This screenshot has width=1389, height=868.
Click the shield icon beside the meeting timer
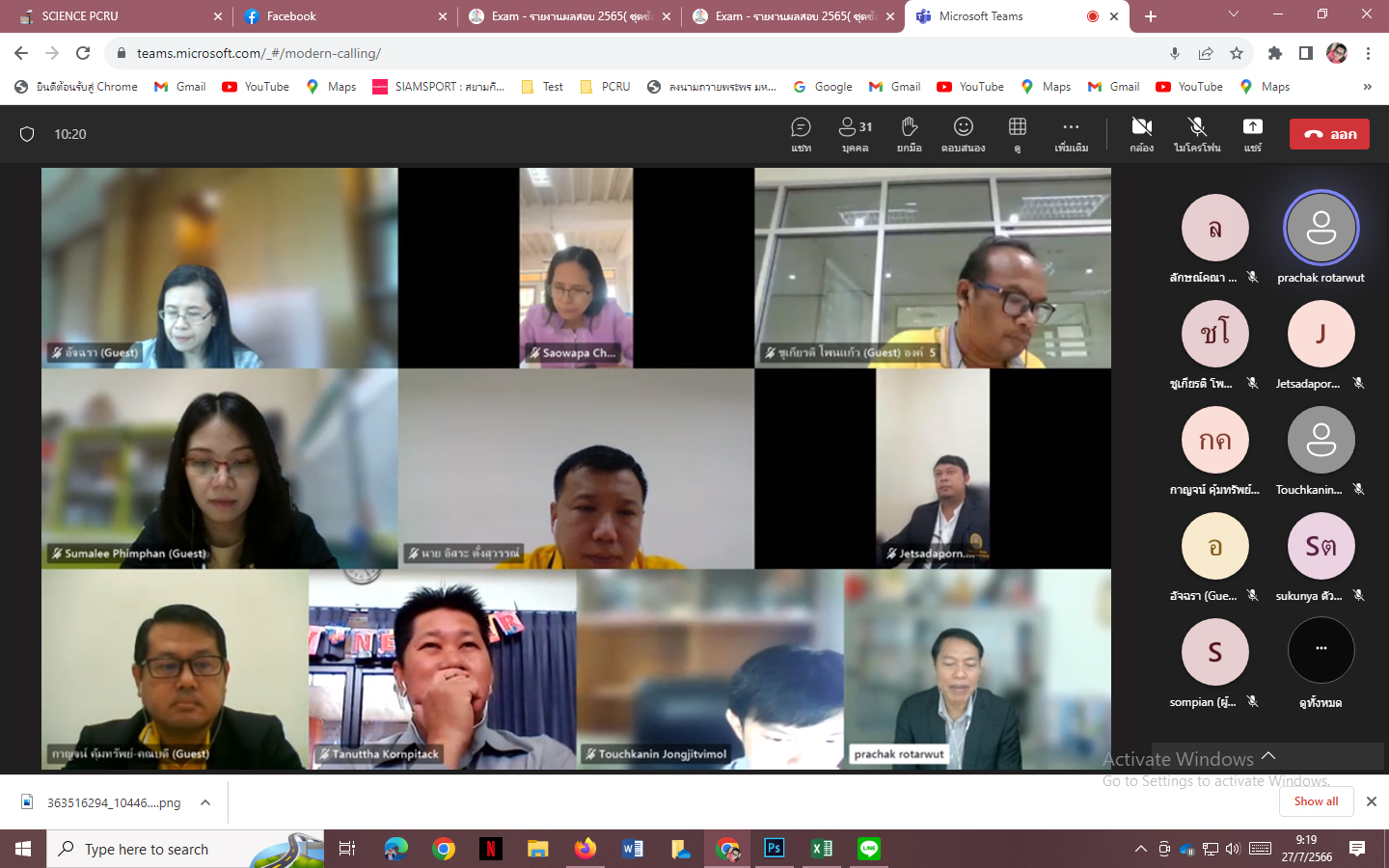click(x=27, y=134)
